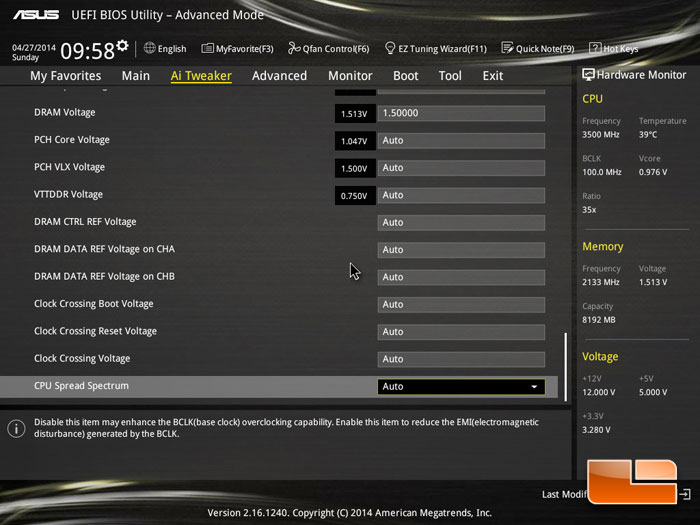Image resolution: width=700 pixels, height=525 pixels.
Task: Click the PCH VLX Voltage Auto field
Action: click(461, 168)
